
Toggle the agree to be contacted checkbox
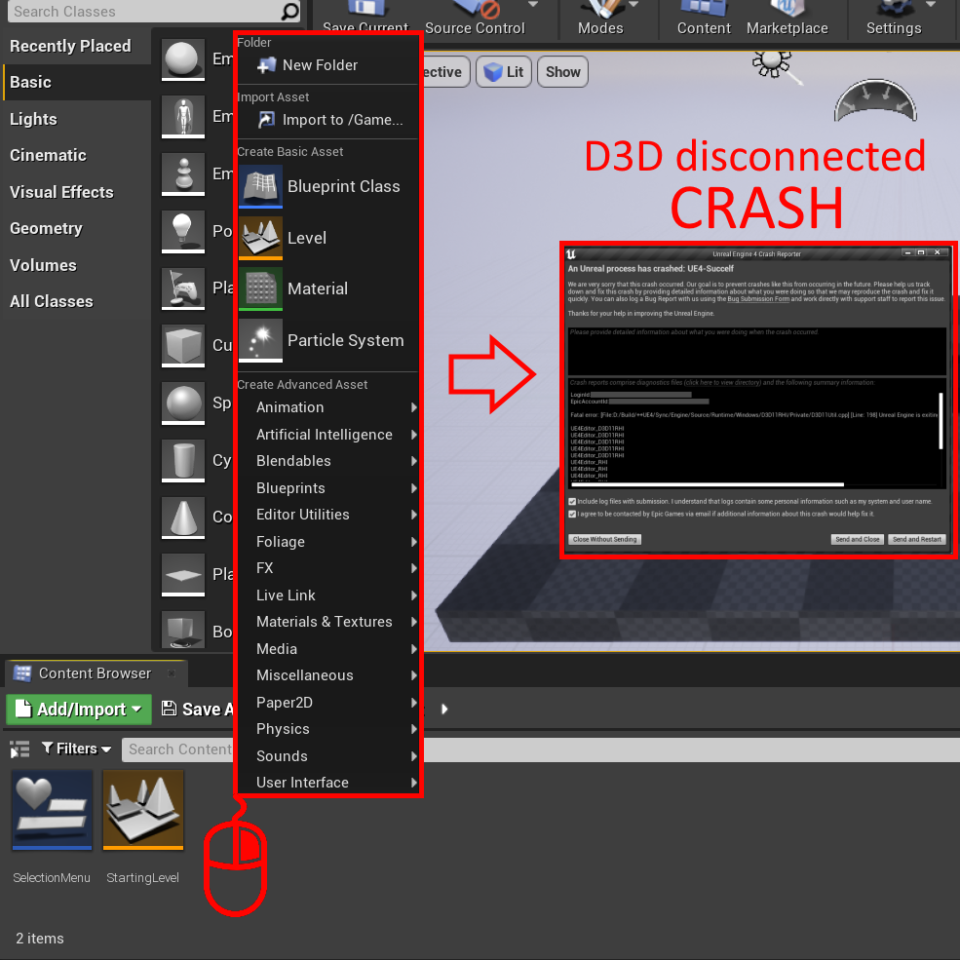pos(572,514)
